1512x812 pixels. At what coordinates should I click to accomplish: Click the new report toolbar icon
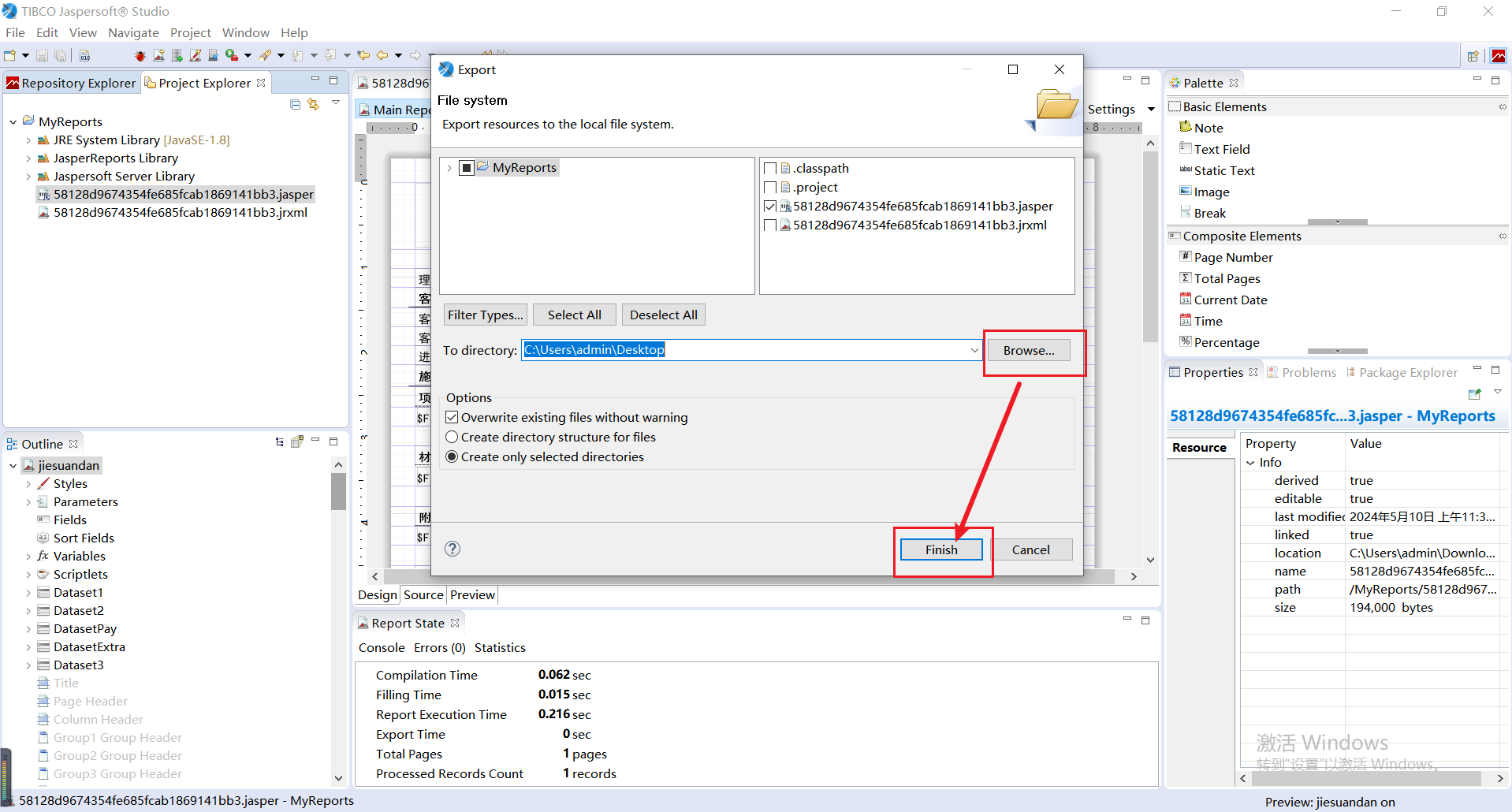pyautogui.click(x=159, y=55)
